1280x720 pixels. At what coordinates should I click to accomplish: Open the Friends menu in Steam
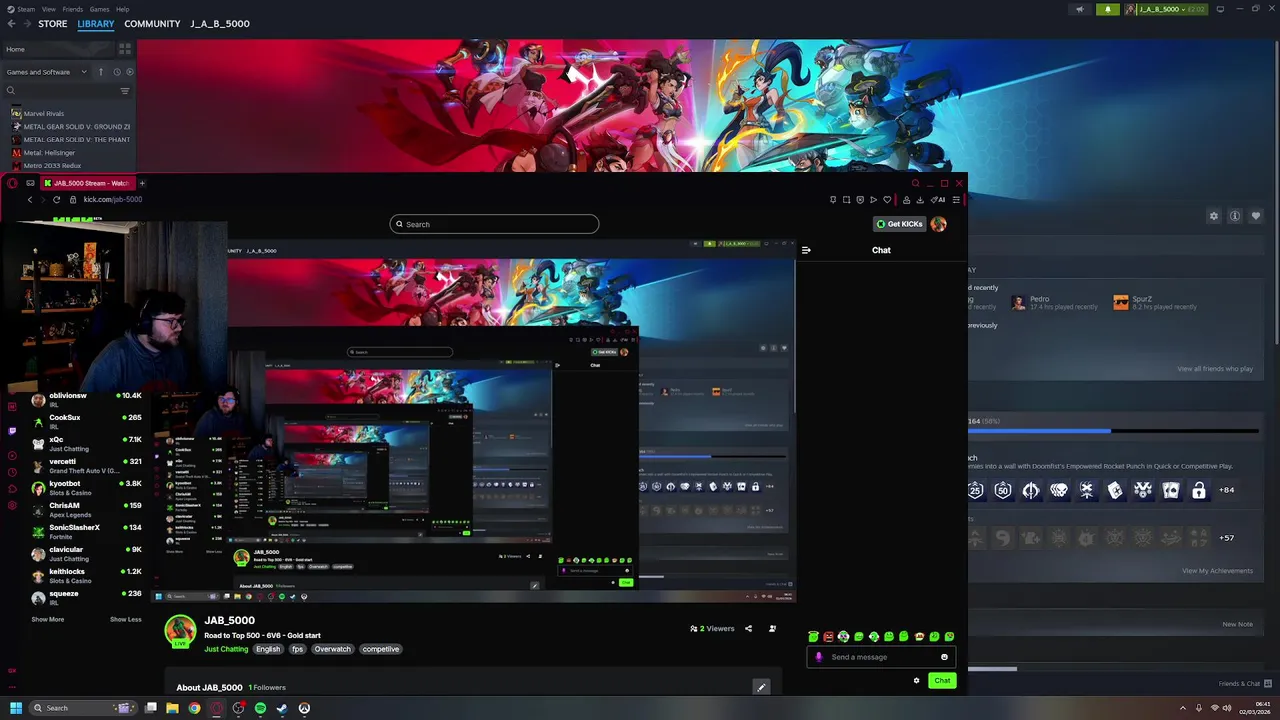click(73, 9)
